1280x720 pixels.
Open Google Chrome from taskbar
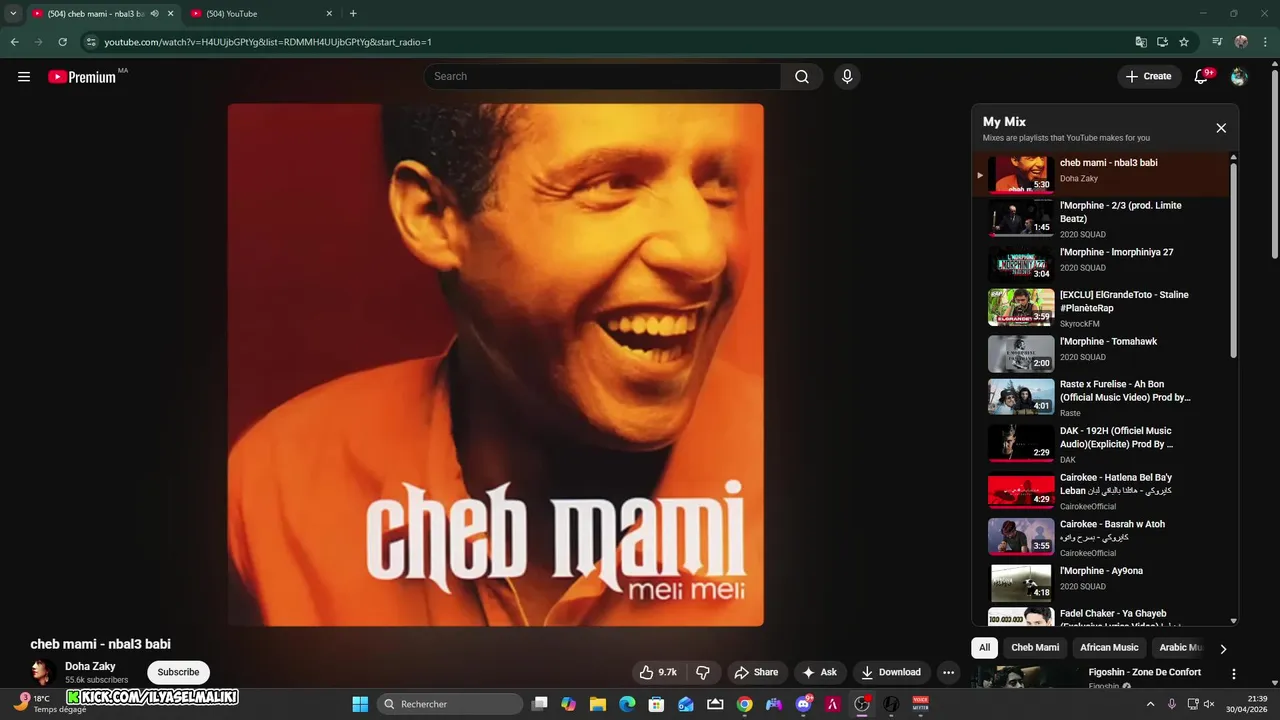click(744, 704)
